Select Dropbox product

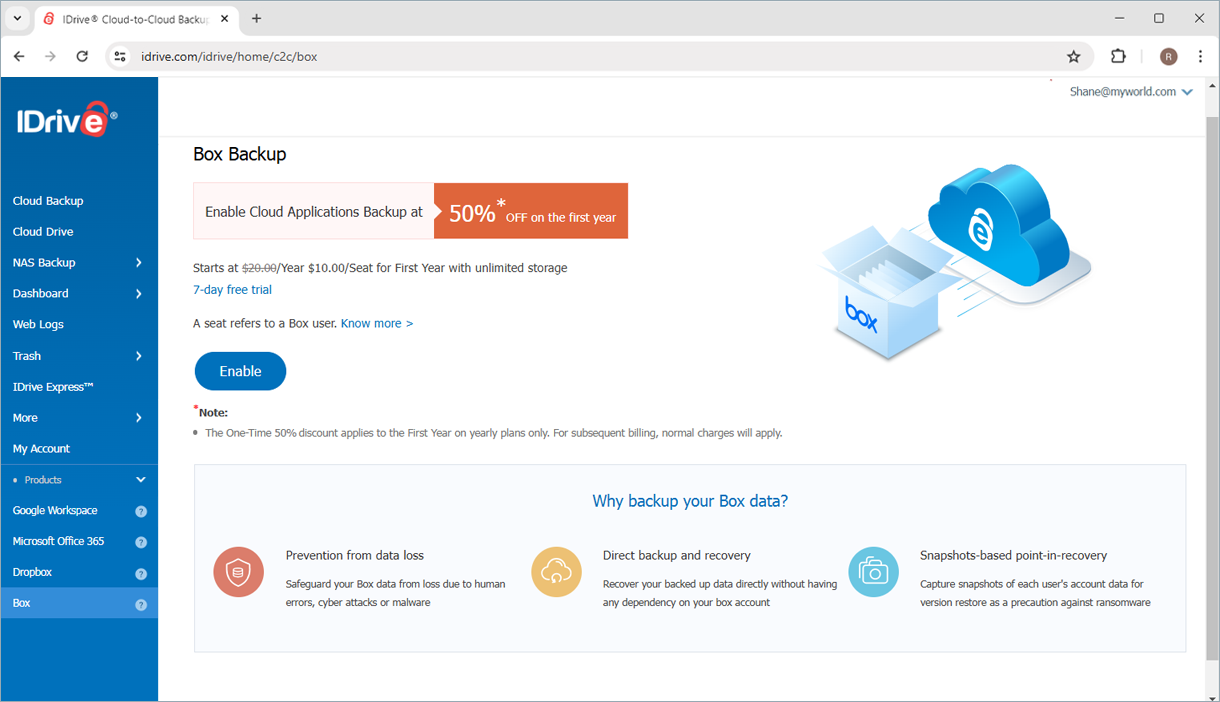point(32,573)
